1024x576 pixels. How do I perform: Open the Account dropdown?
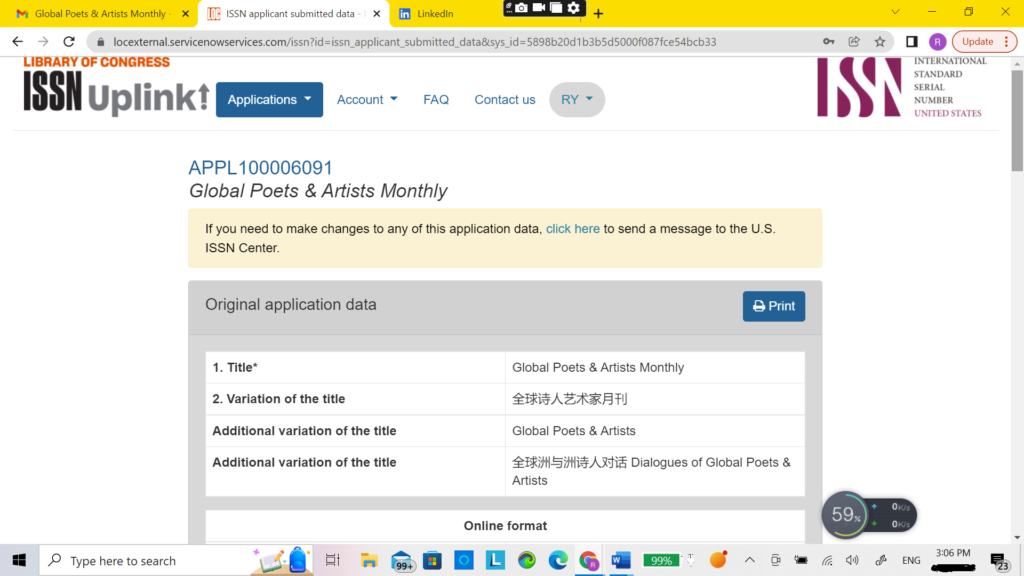[x=367, y=100]
